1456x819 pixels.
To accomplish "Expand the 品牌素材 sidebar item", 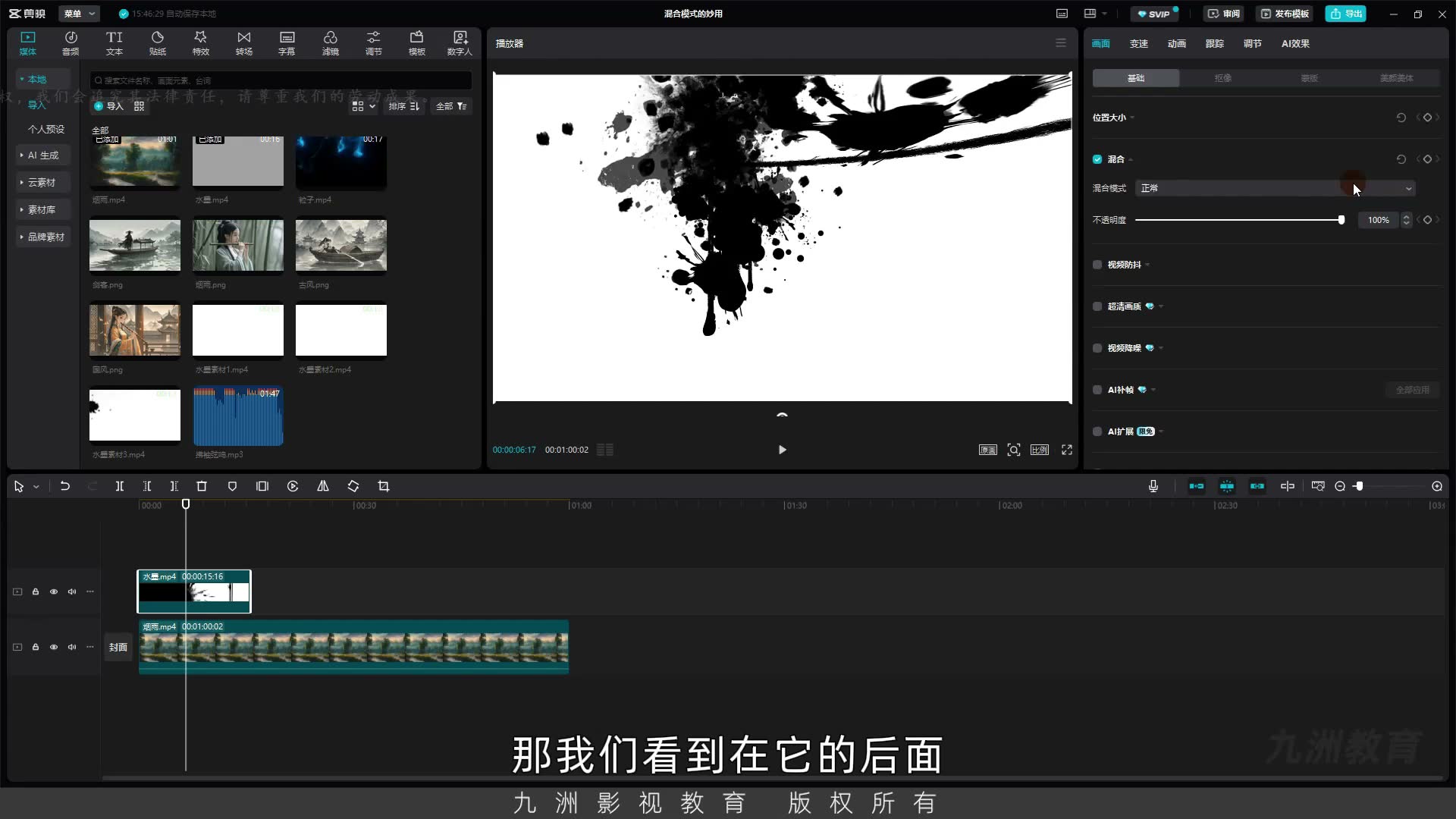I will 42,237.
